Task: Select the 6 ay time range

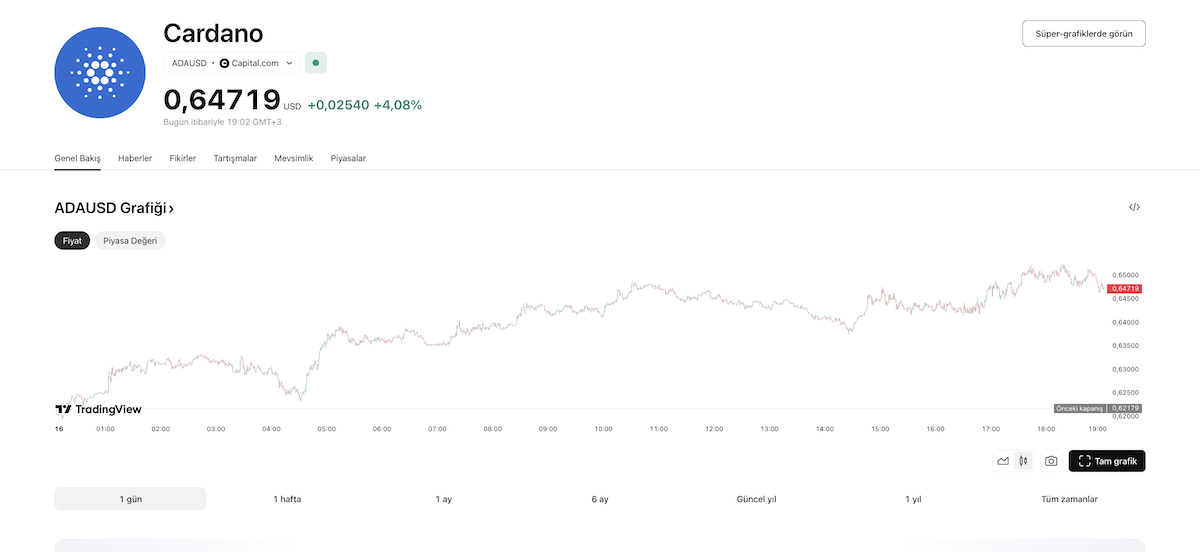Action: point(600,499)
